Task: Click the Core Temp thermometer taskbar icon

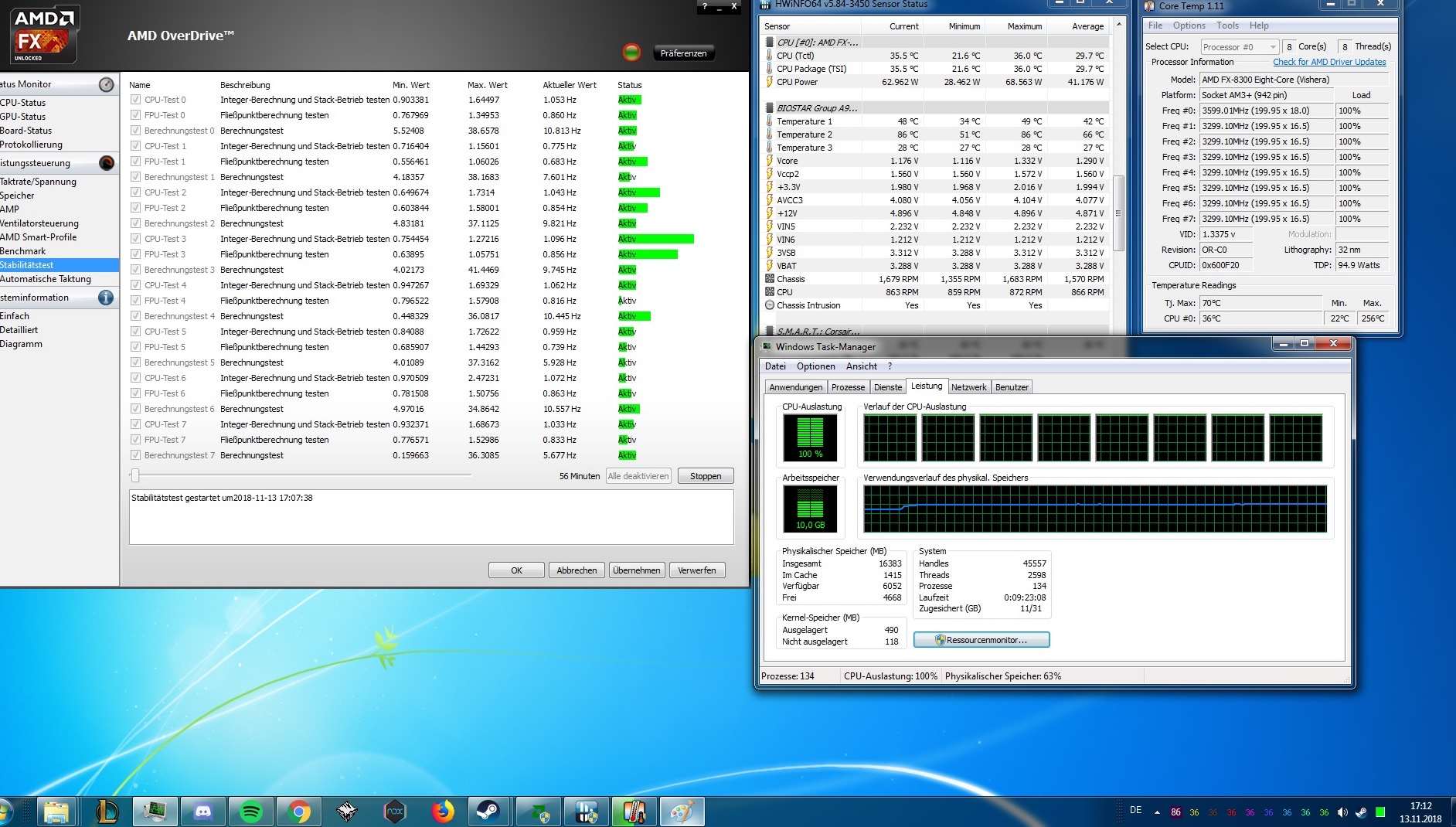Action: 634,812
